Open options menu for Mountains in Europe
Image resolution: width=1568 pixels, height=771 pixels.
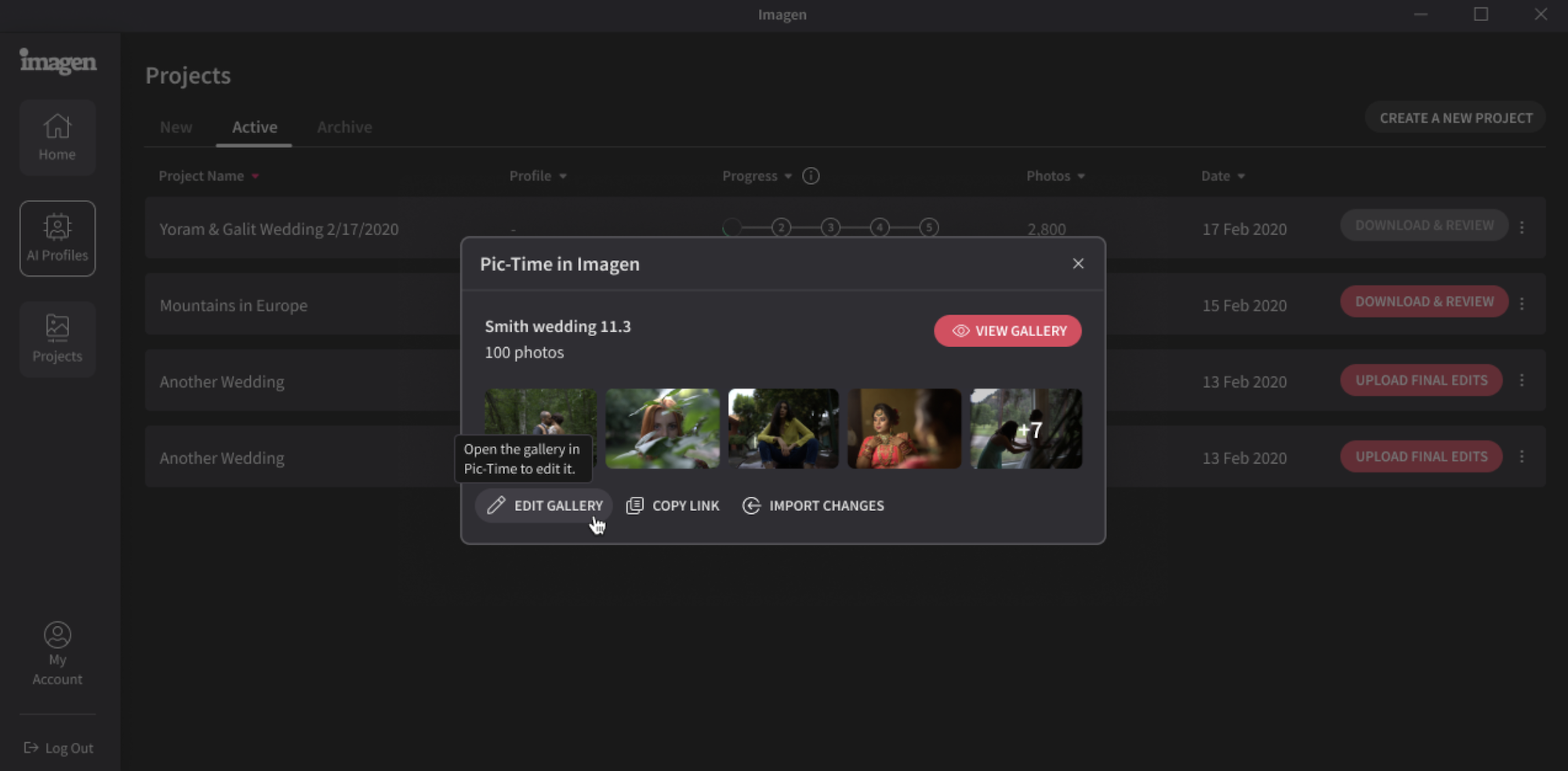[x=1522, y=303]
